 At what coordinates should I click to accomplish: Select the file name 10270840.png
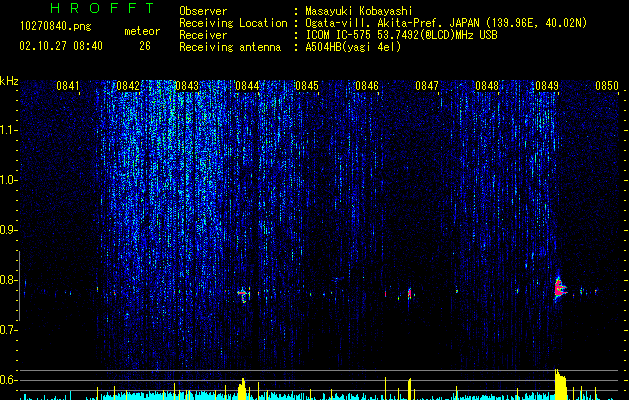pyautogui.click(x=55, y=27)
